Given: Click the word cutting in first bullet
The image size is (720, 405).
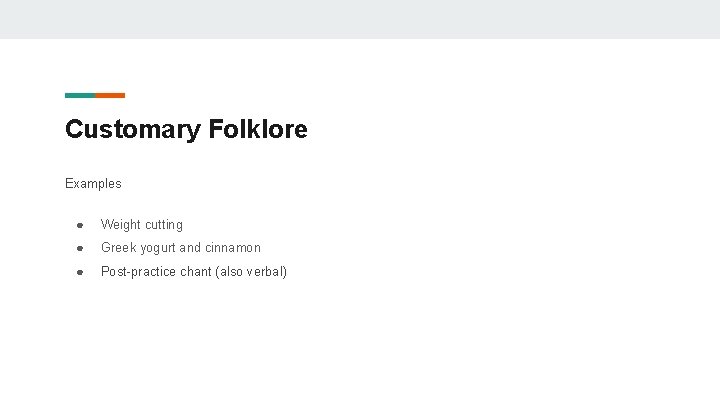Looking at the screenshot, I should pos(163,225).
